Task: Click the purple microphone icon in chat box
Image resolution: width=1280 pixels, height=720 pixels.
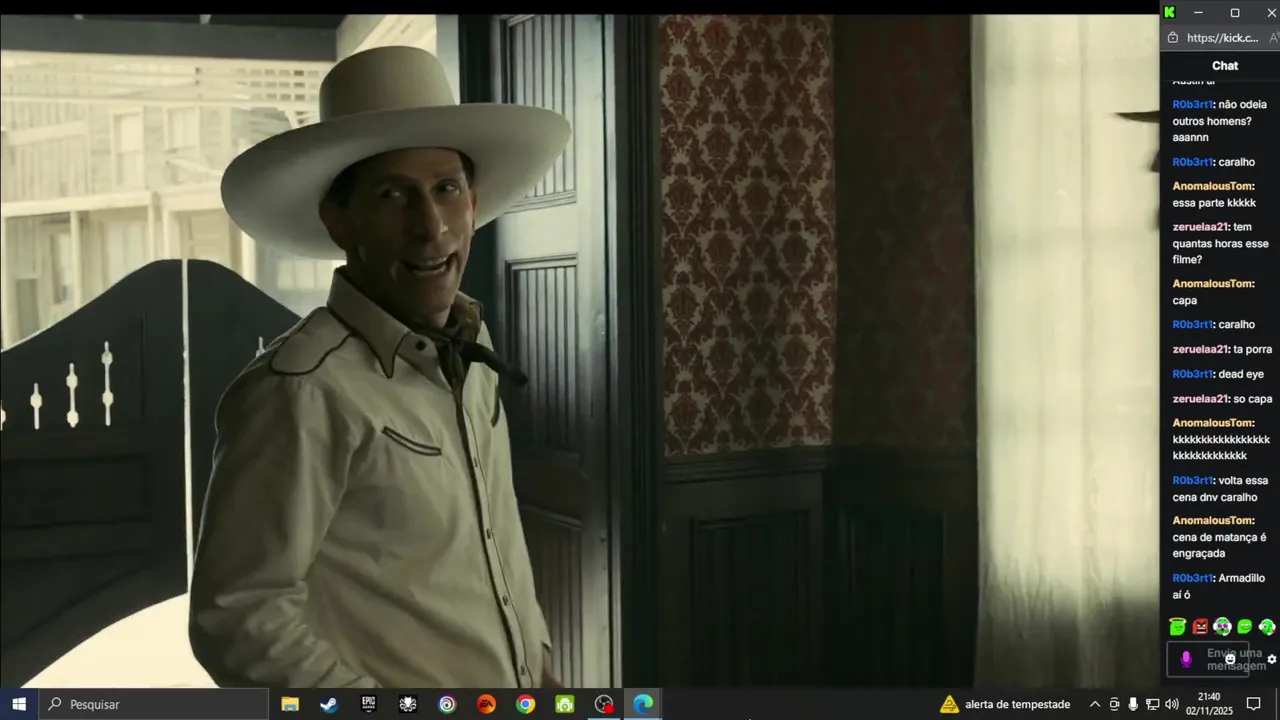Action: (1186, 659)
